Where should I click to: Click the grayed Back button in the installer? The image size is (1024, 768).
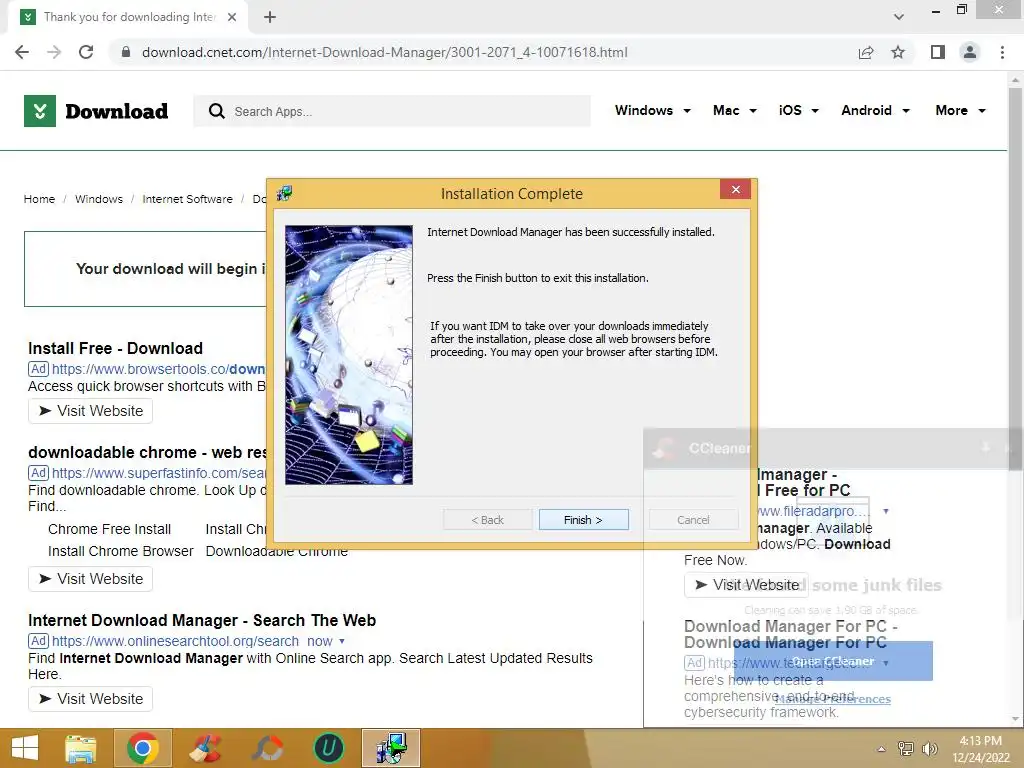pyautogui.click(x=487, y=520)
